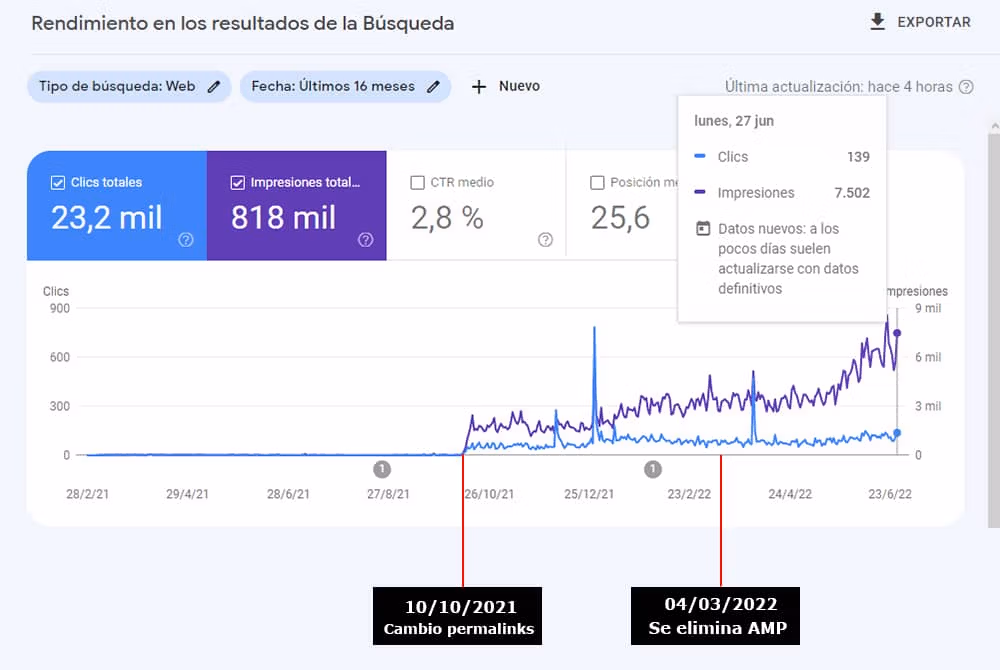Click the pencil icon on Fecha chip
1000x670 pixels.
(433, 87)
